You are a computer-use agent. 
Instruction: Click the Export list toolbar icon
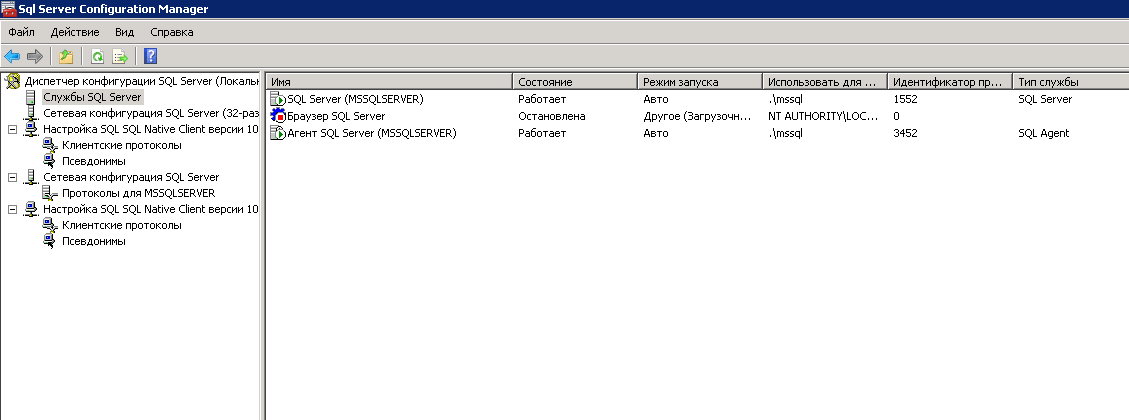tap(120, 56)
